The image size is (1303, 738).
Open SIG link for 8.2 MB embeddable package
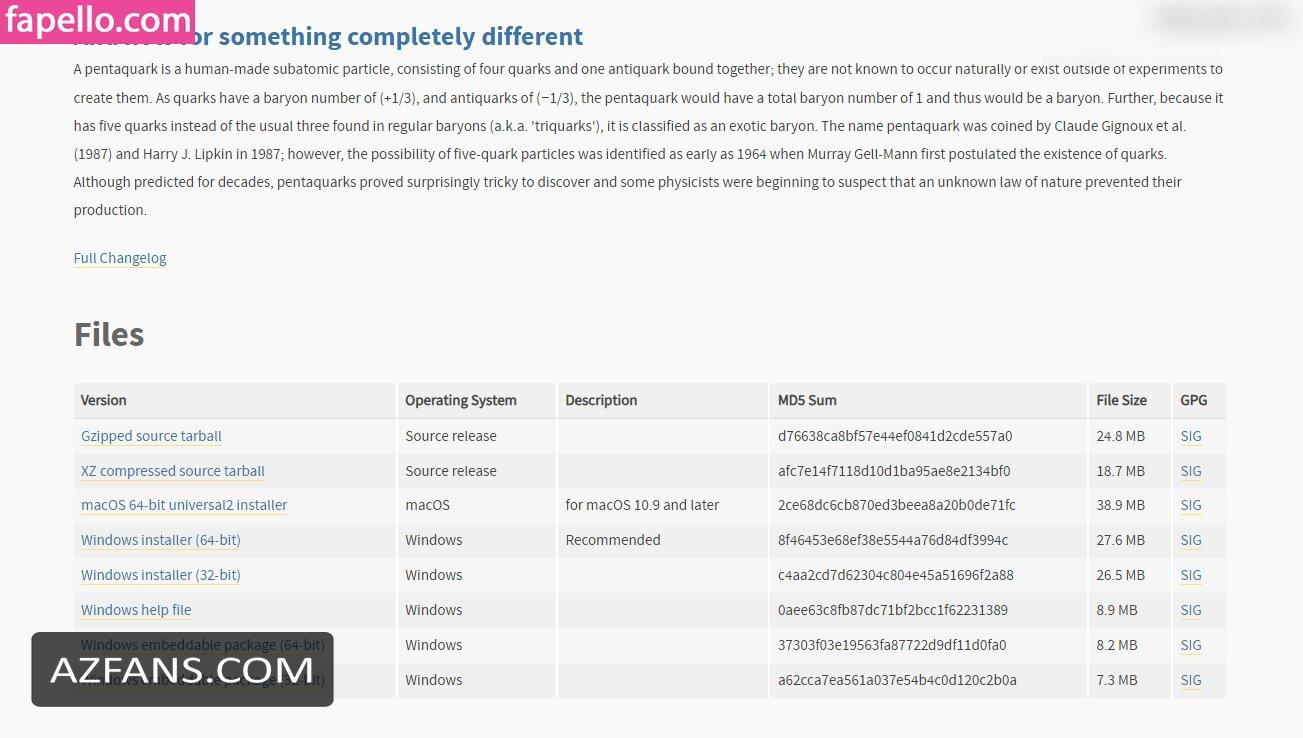tap(1191, 645)
